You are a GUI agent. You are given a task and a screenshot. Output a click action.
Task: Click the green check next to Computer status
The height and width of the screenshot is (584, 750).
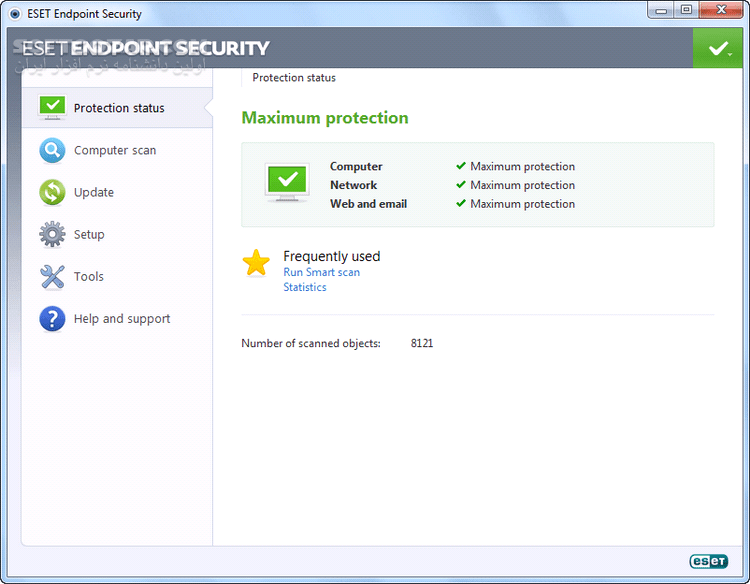[461, 166]
